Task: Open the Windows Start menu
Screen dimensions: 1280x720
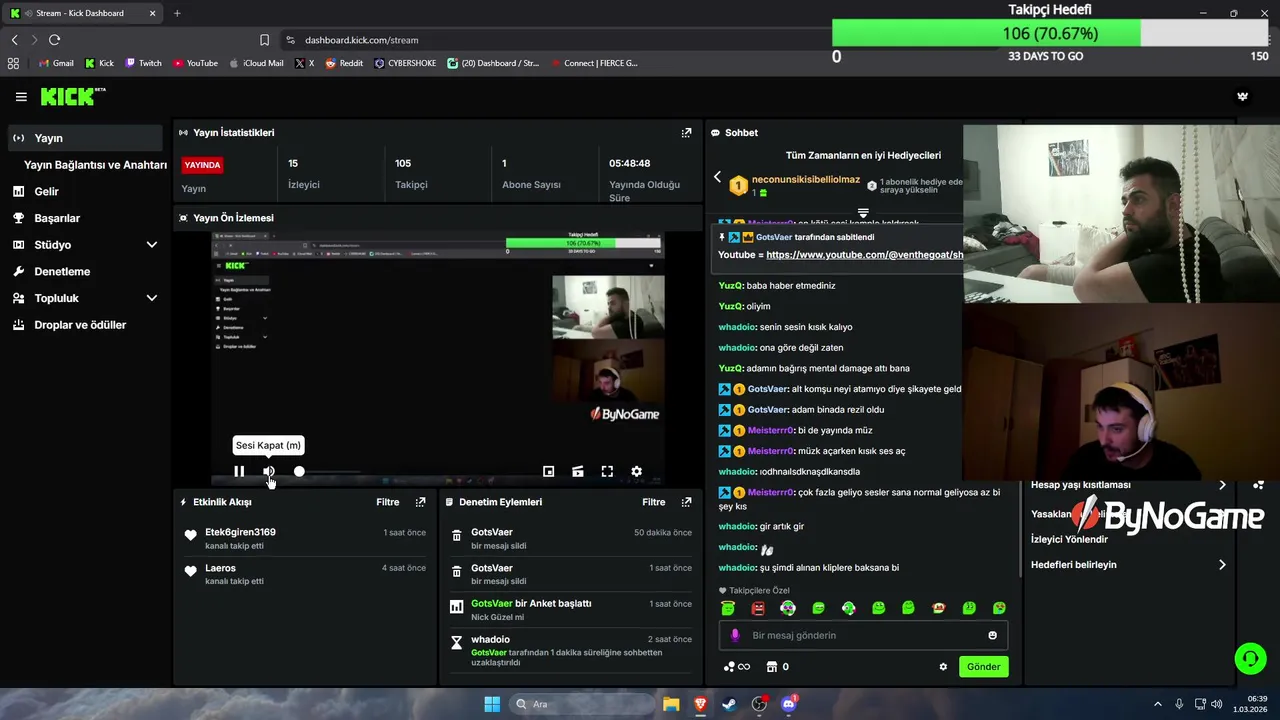Action: coord(492,704)
